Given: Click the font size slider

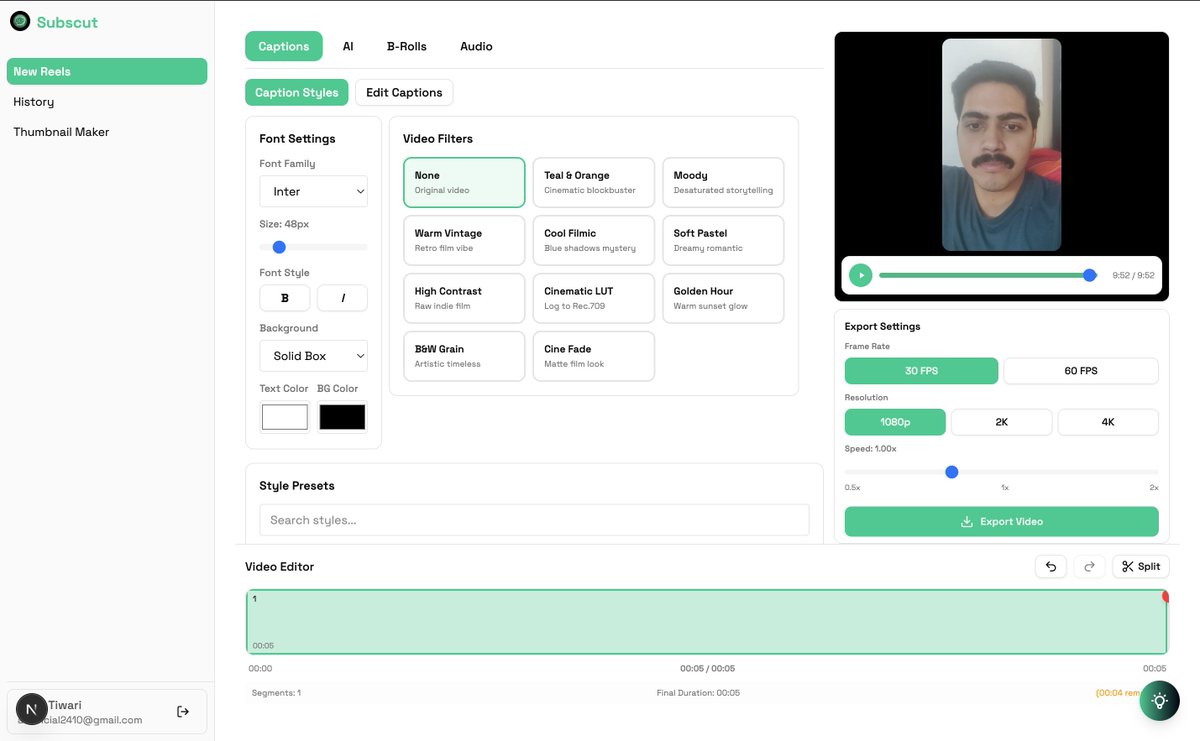Looking at the screenshot, I should [x=314, y=247].
